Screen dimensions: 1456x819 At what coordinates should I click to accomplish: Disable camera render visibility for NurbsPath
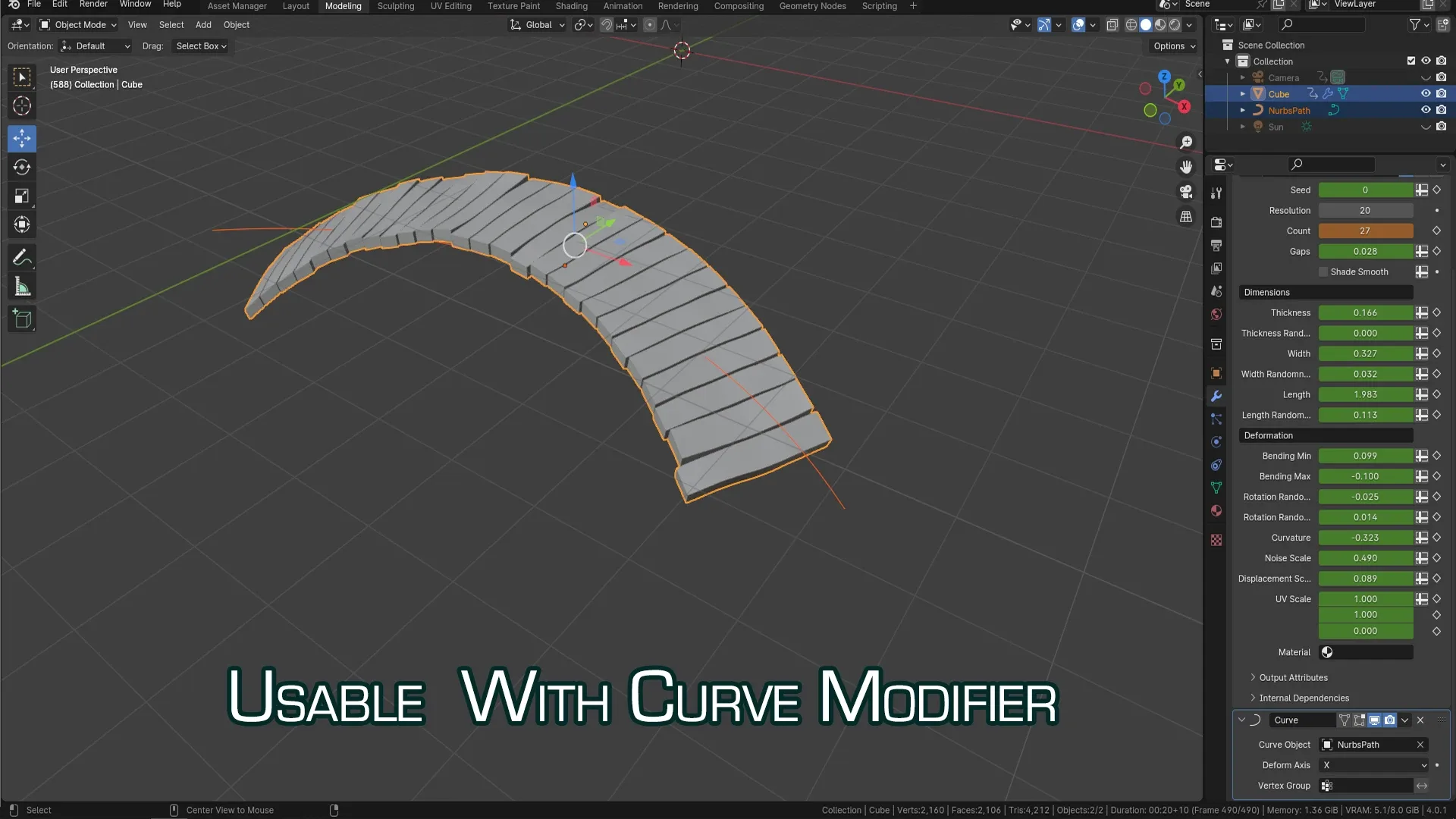tap(1440, 110)
